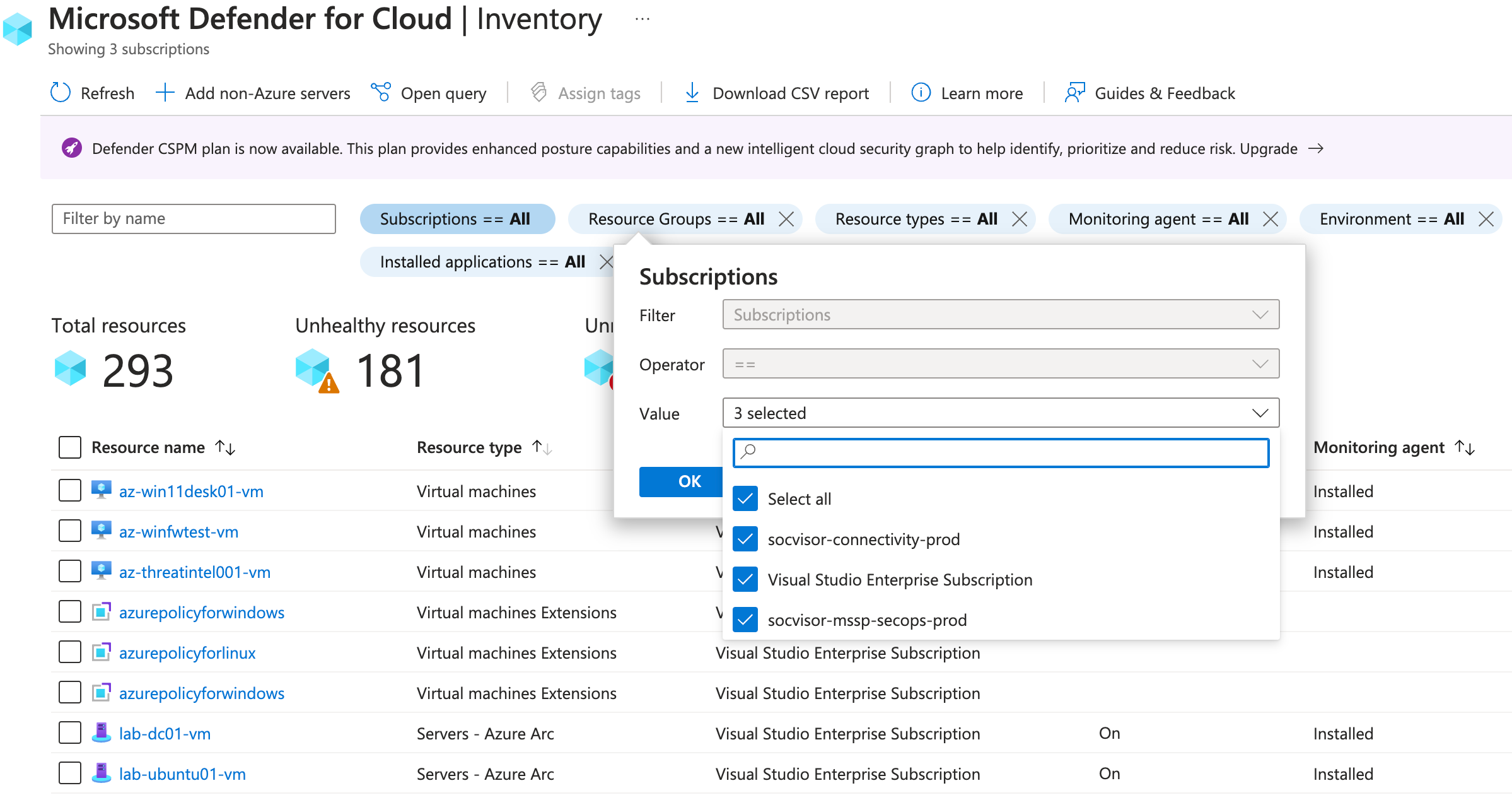Image resolution: width=1512 pixels, height=800 pixels.
Task: Sort by Resource type column arrows
Action: 542,447
